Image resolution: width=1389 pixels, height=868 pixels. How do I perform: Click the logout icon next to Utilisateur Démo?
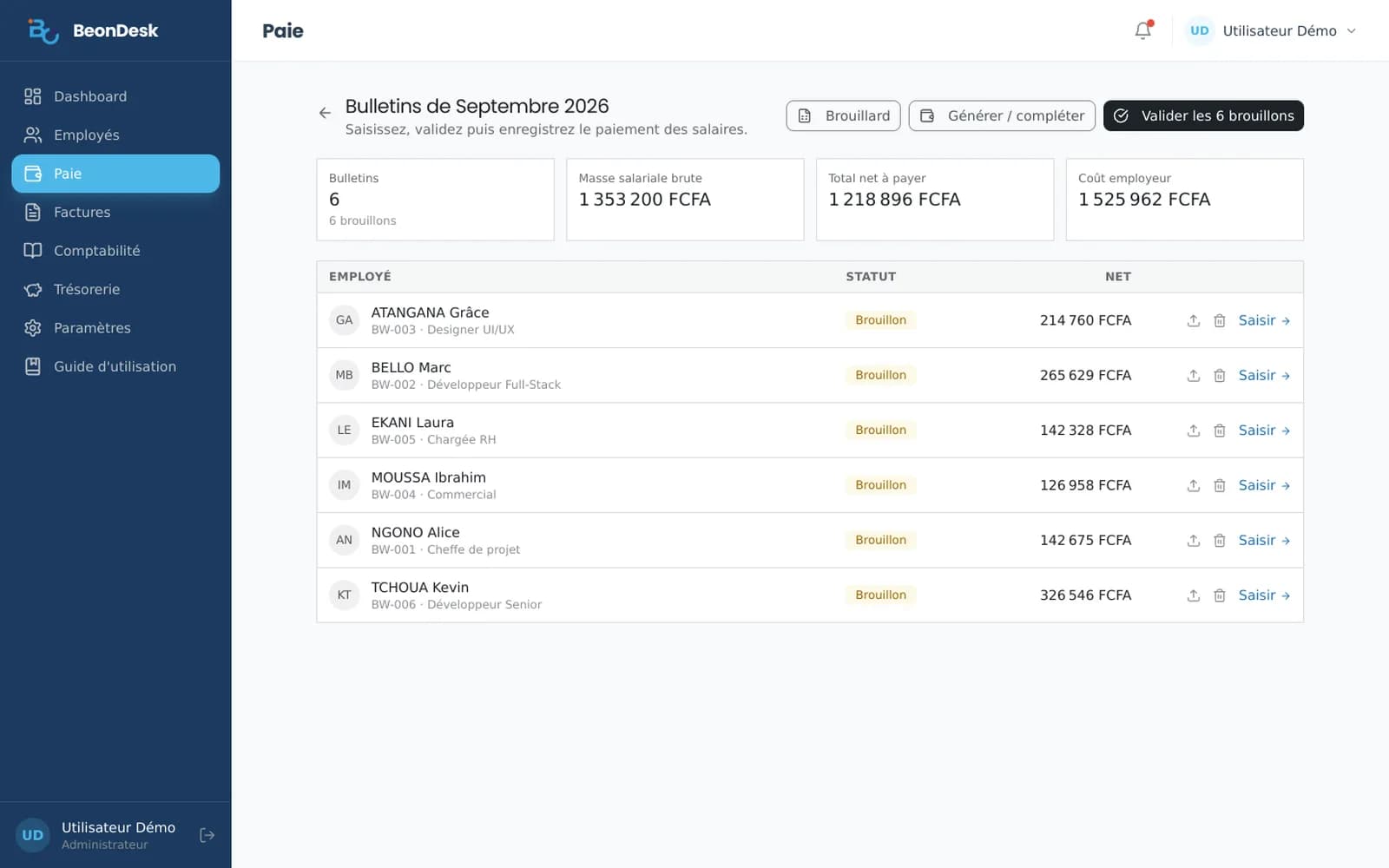[x=207, y=835]
